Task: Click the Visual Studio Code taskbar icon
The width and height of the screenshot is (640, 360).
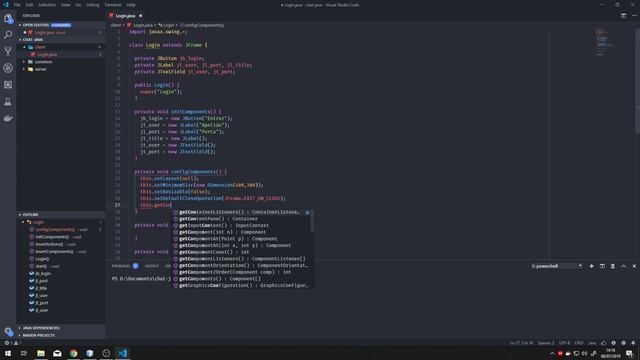Action: (x=122, y=353)
